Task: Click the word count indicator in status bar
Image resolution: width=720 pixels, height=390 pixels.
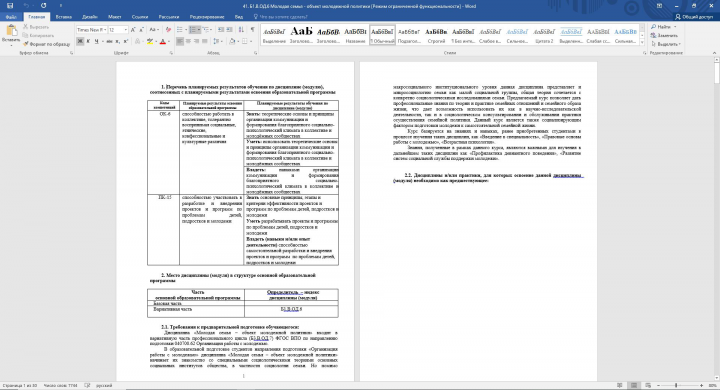Action: point(60,386)
